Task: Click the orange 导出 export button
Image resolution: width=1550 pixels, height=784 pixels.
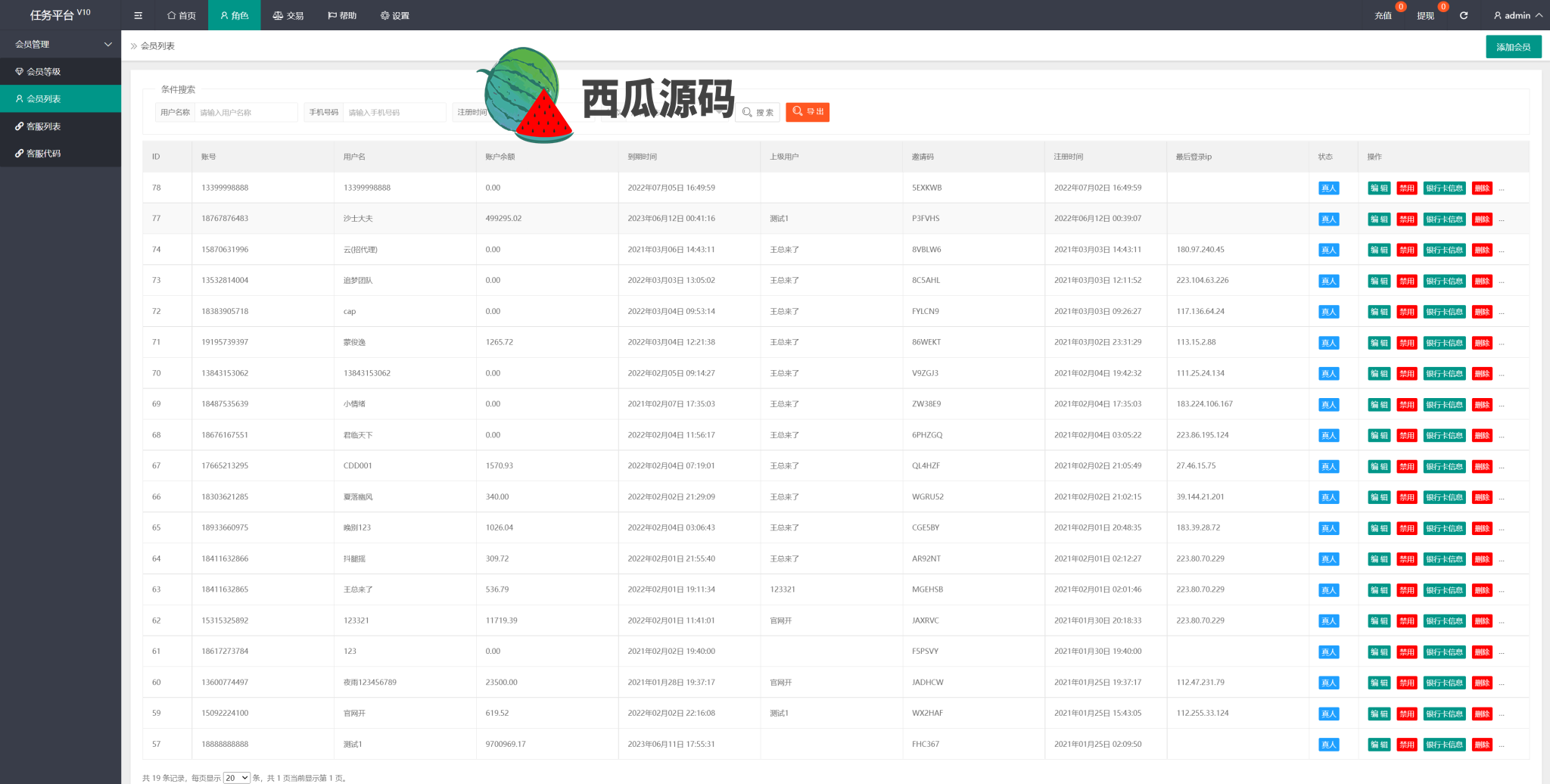Action: [x=808, y=112]
